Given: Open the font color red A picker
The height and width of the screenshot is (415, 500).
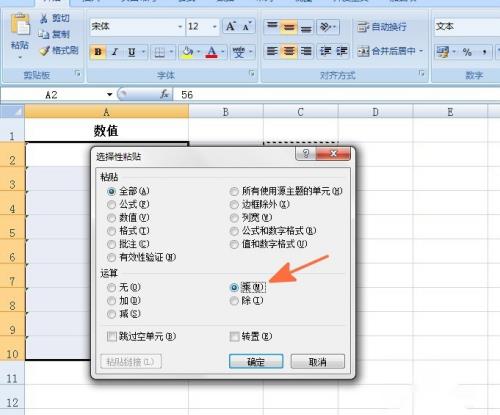Looking at the screenshot, I should click(212, 52).
